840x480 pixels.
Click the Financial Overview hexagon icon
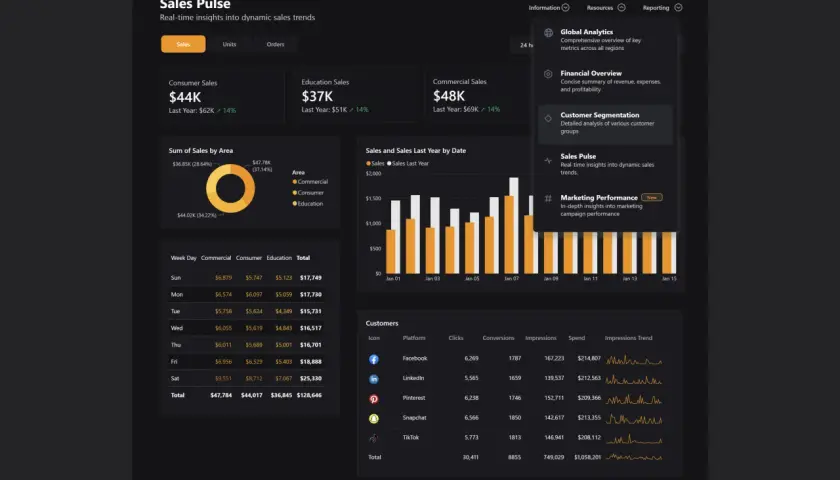pos(548,74)
